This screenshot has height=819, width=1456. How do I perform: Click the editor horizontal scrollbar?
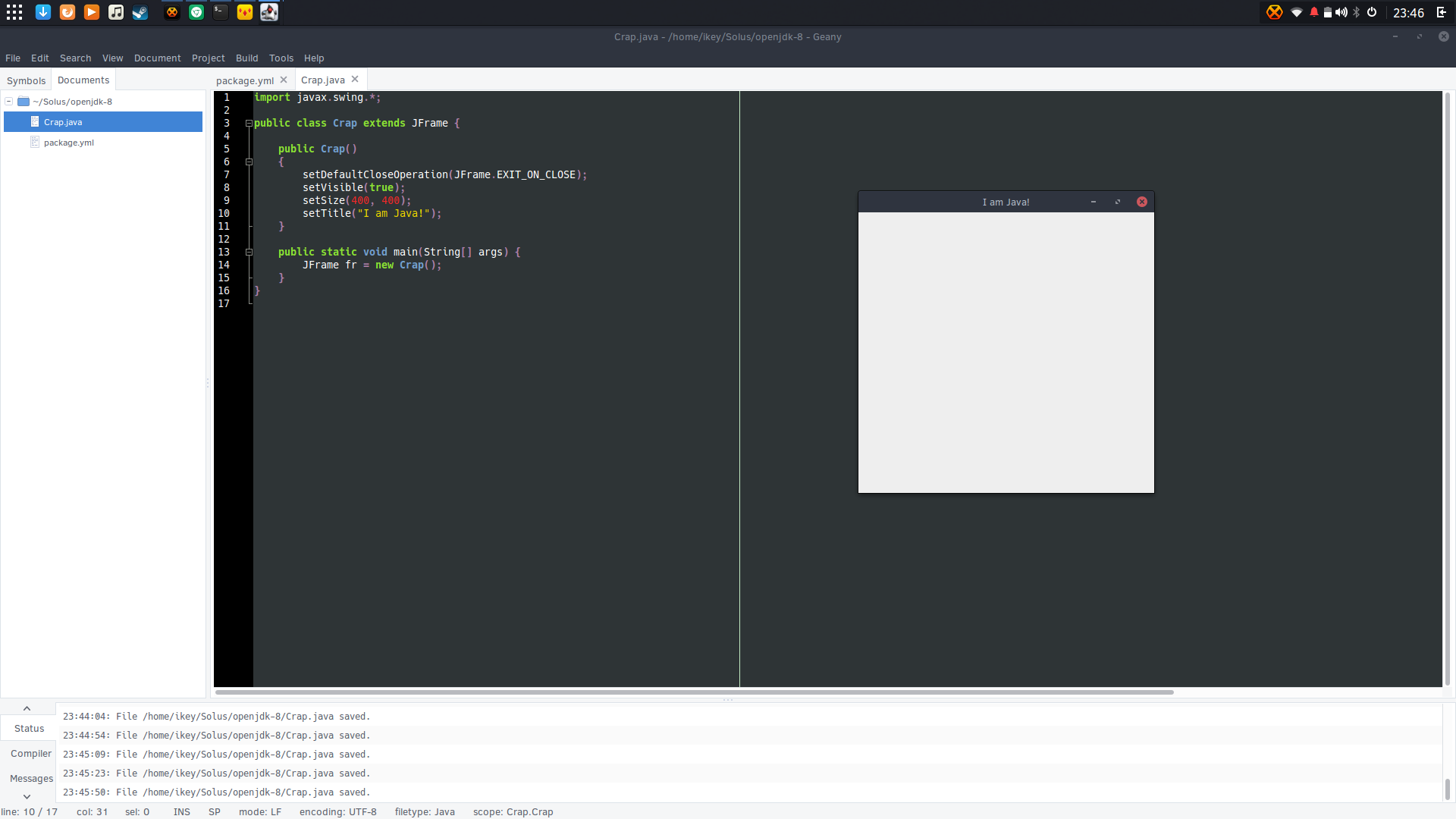click(695, 692)
